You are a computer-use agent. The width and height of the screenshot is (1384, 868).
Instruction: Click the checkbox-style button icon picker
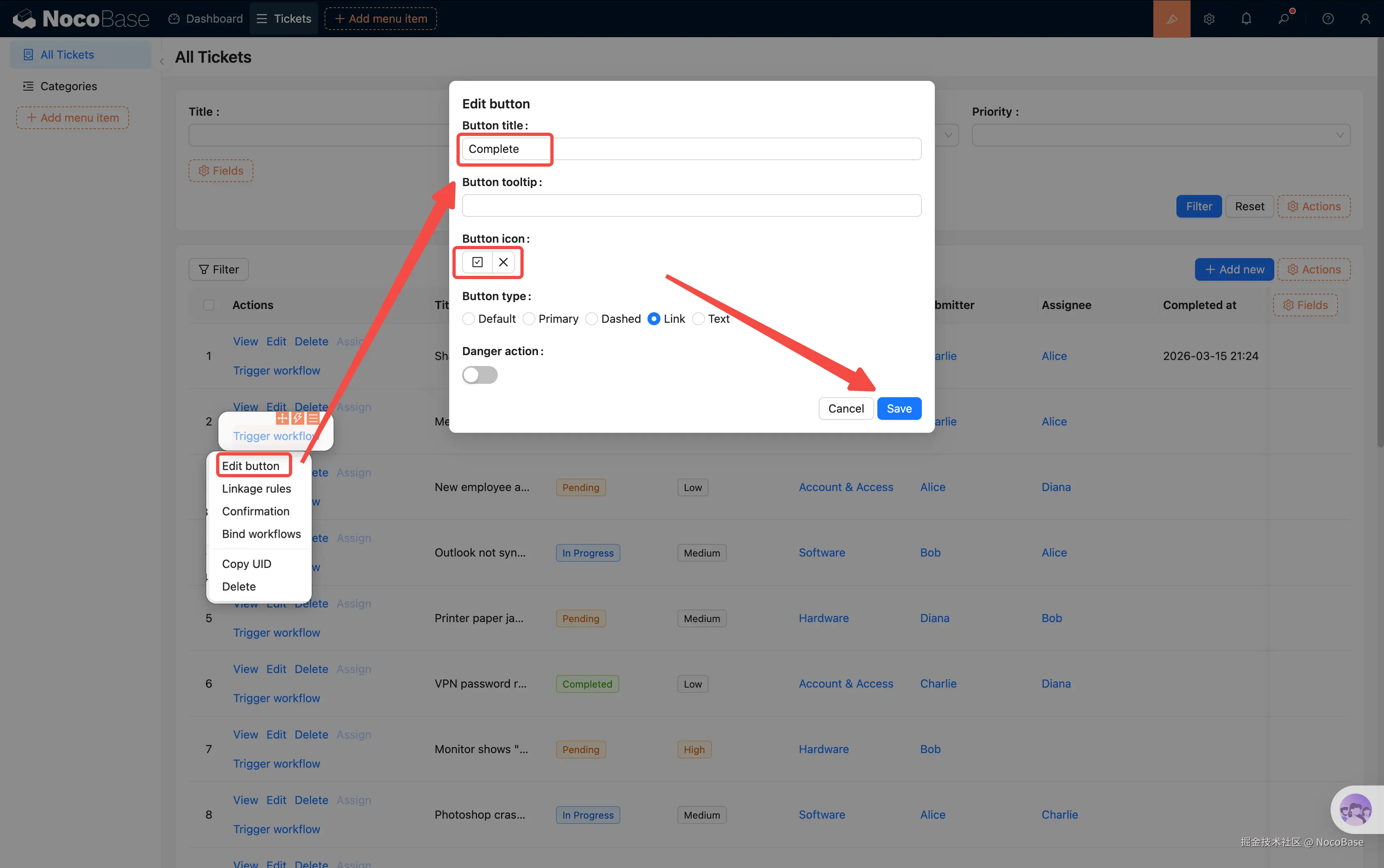(x=477, y=263)
